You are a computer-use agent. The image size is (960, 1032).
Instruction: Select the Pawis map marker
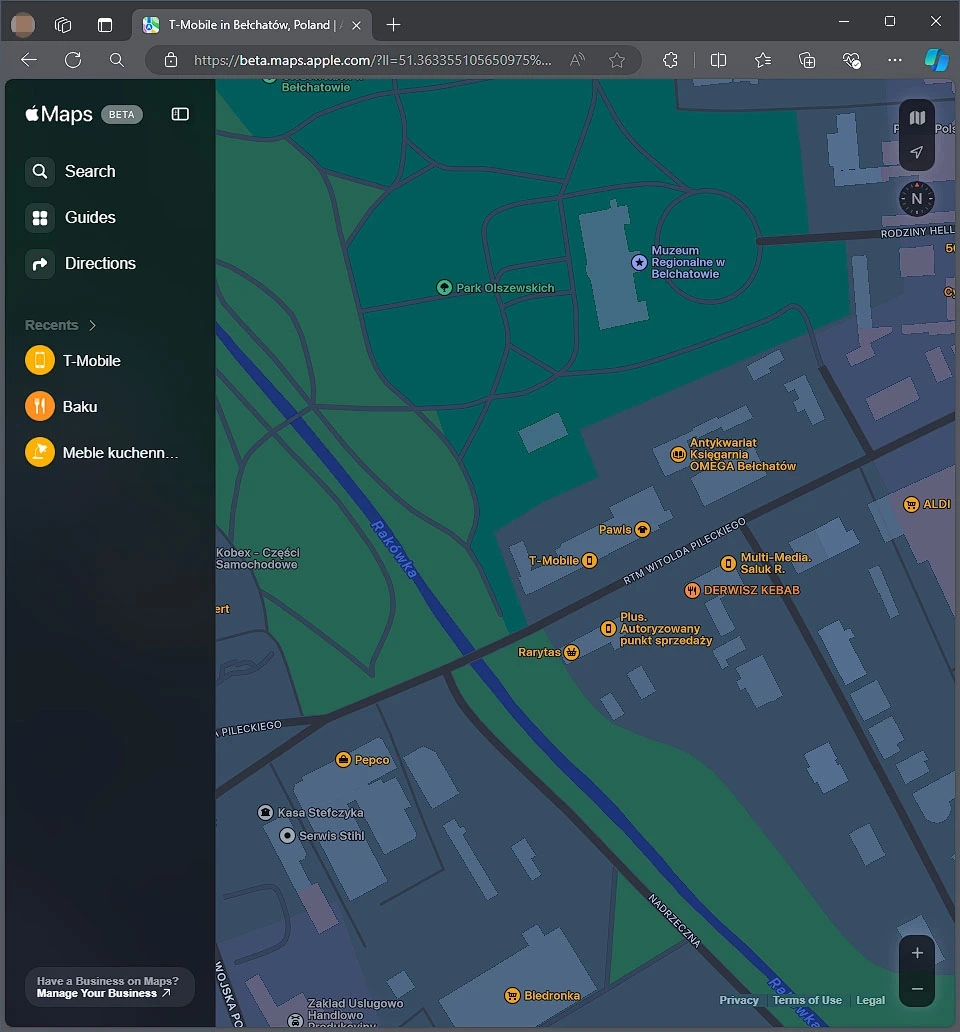click(x=643, y=529)
